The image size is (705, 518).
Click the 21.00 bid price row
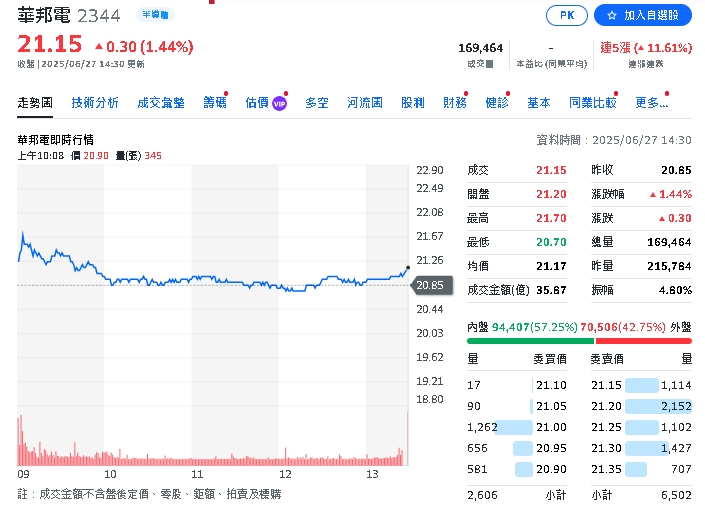point(516,427)
